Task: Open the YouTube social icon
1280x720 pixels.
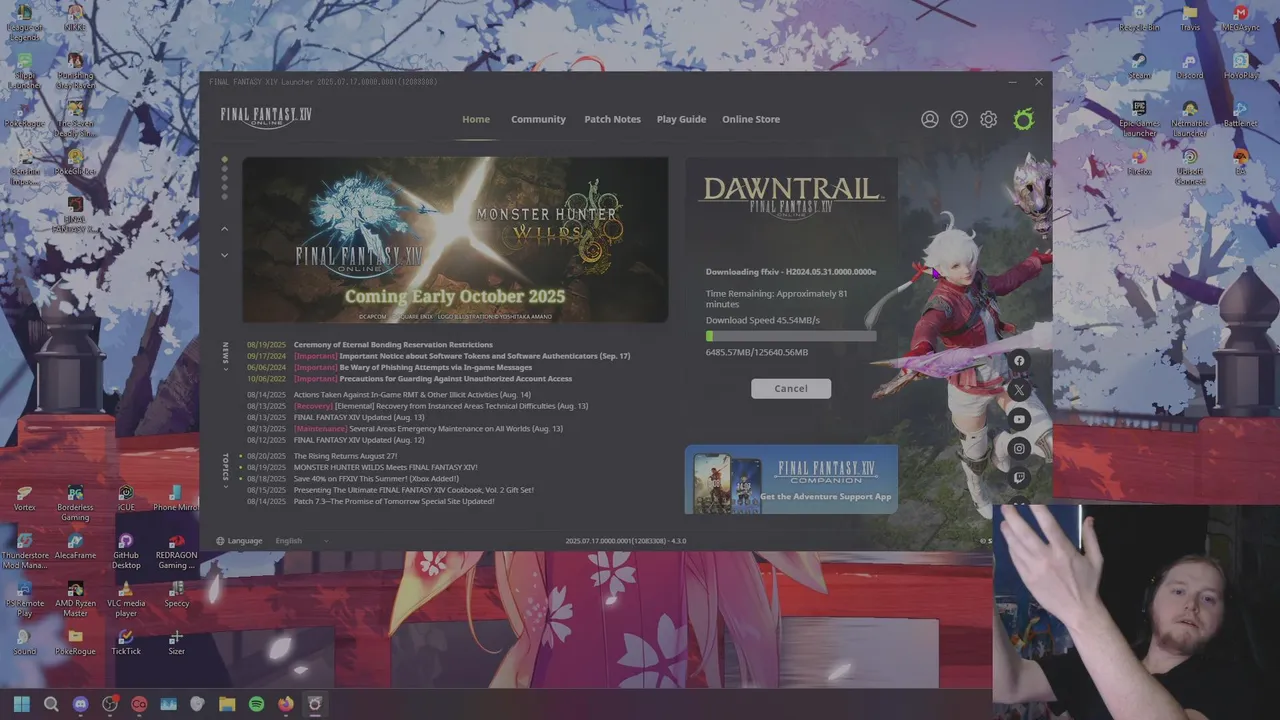Action: [1019, 419]
